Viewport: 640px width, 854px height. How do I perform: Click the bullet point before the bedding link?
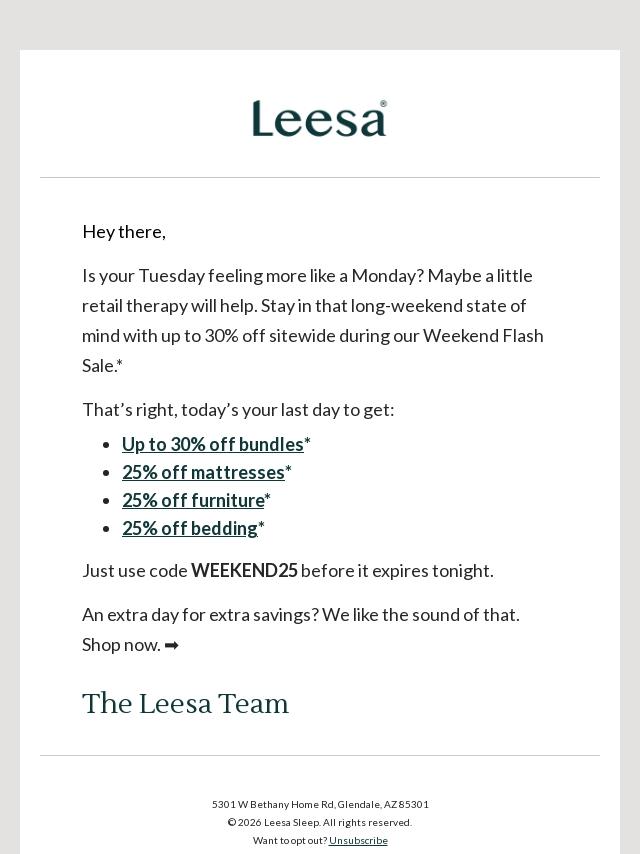click(x=107, y=529)
